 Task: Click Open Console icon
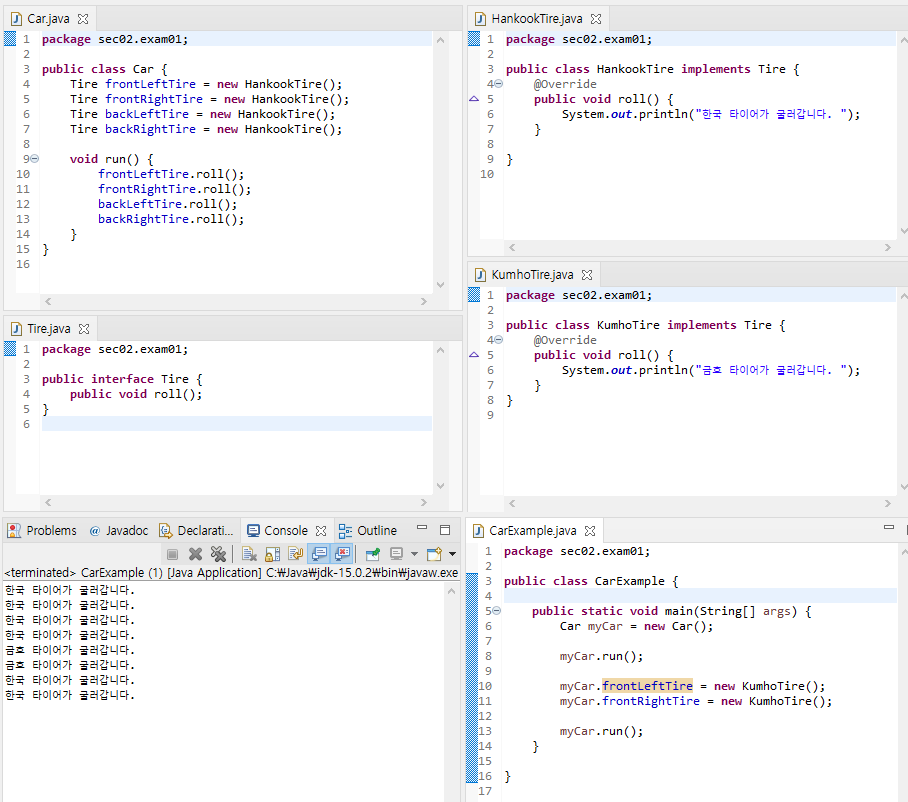pyautogui.click(x=434, y=554)
